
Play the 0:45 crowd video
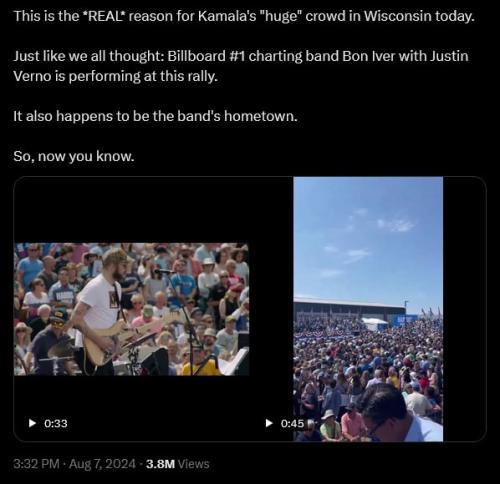[269, 423]
